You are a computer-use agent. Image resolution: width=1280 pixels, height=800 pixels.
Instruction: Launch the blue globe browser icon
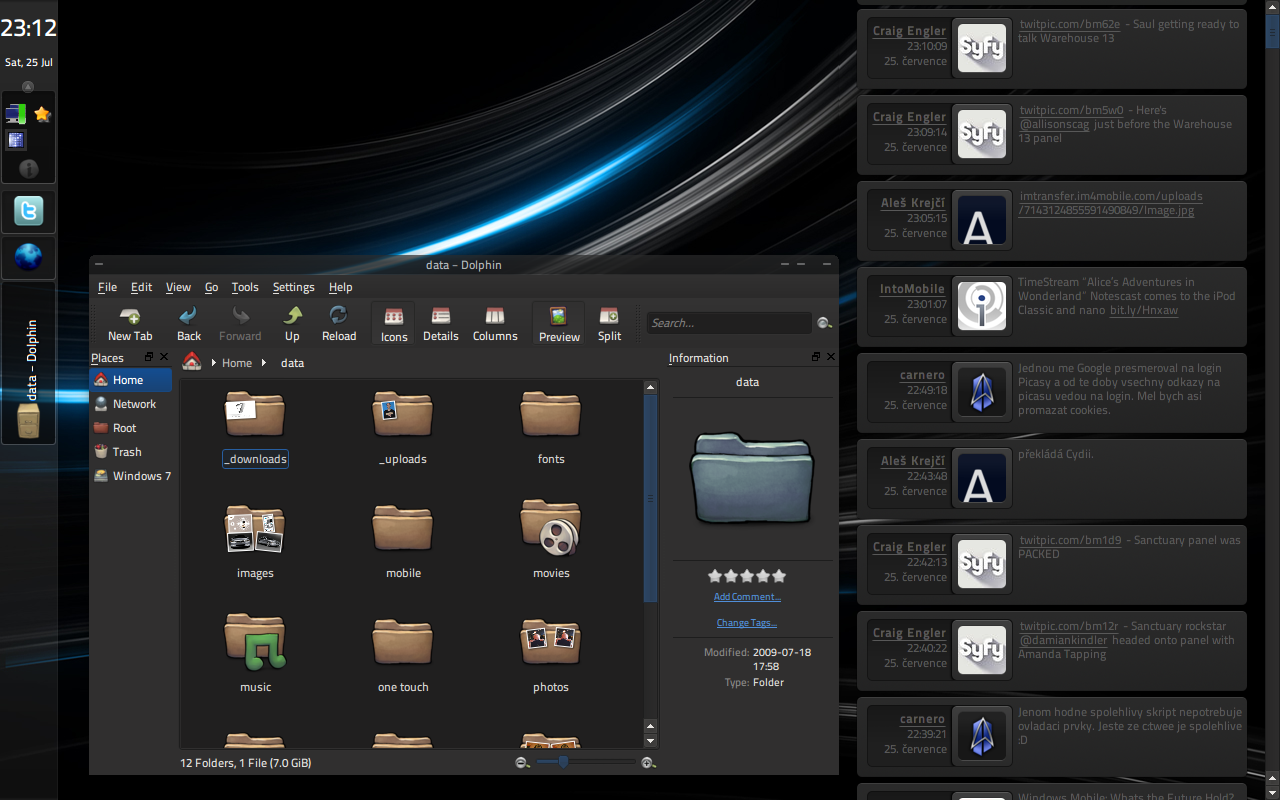pyautogui.click(x=28, y=258)
